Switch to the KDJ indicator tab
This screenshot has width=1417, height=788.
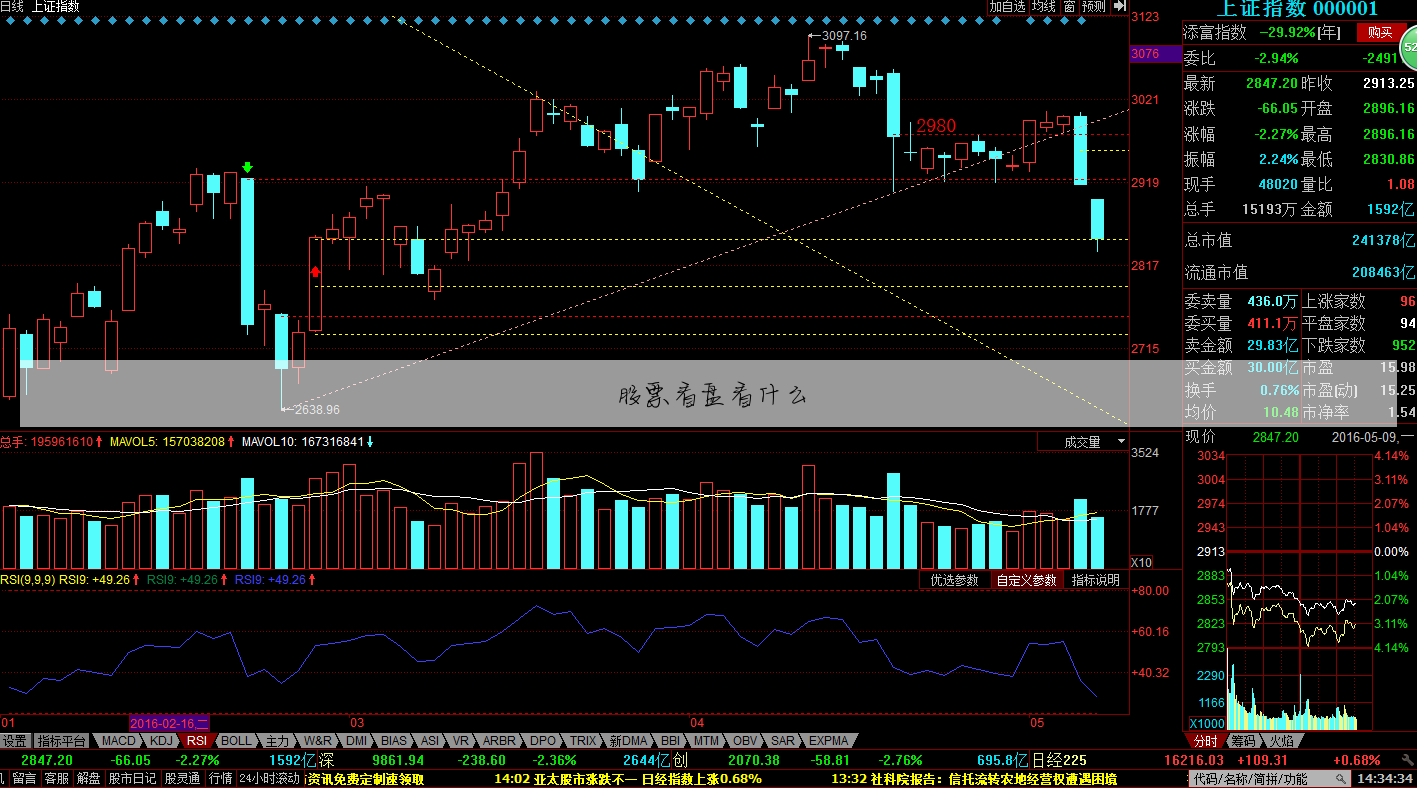[x=161, y=741]
